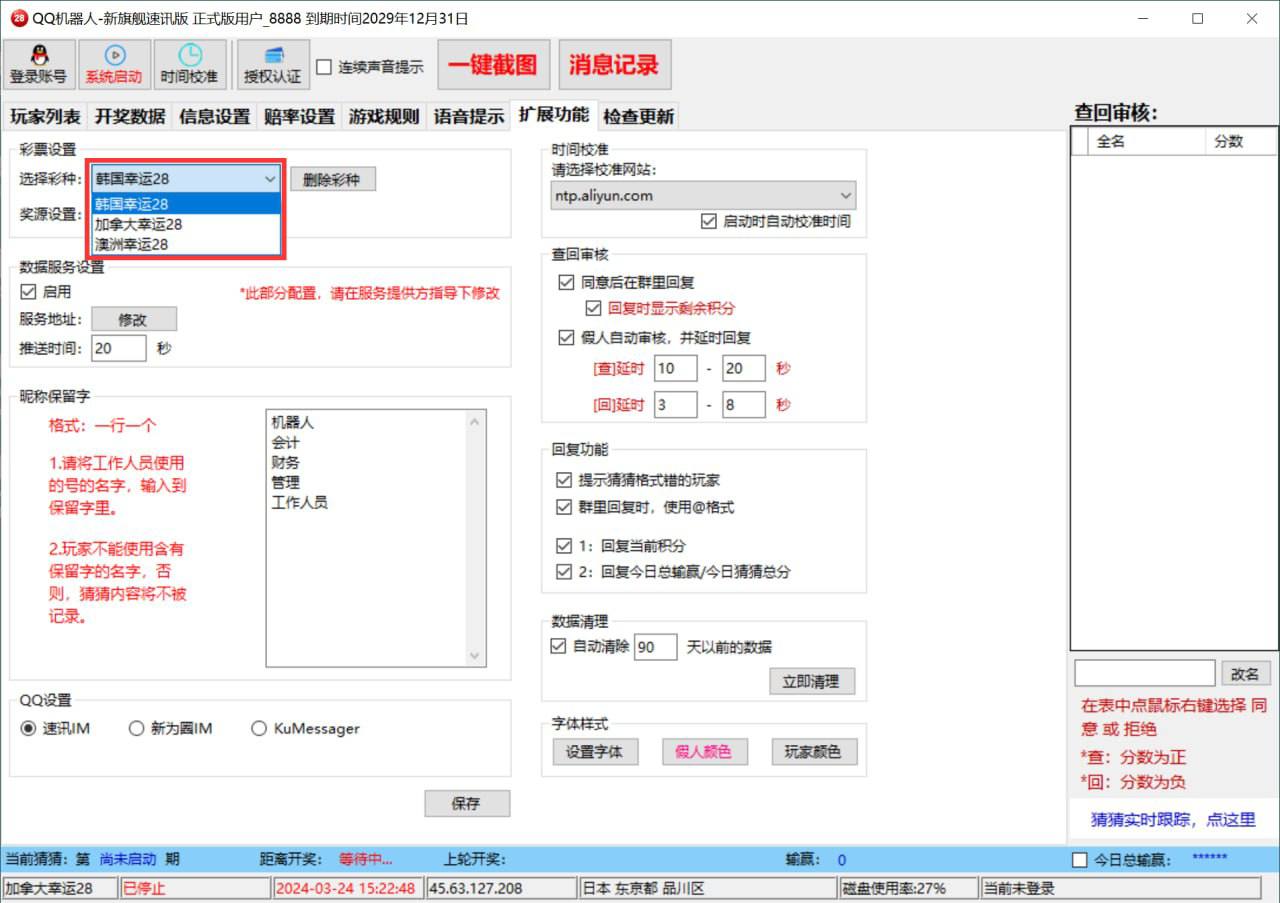
Task: Click the 分数 column header
Action: click(1241, 142)
